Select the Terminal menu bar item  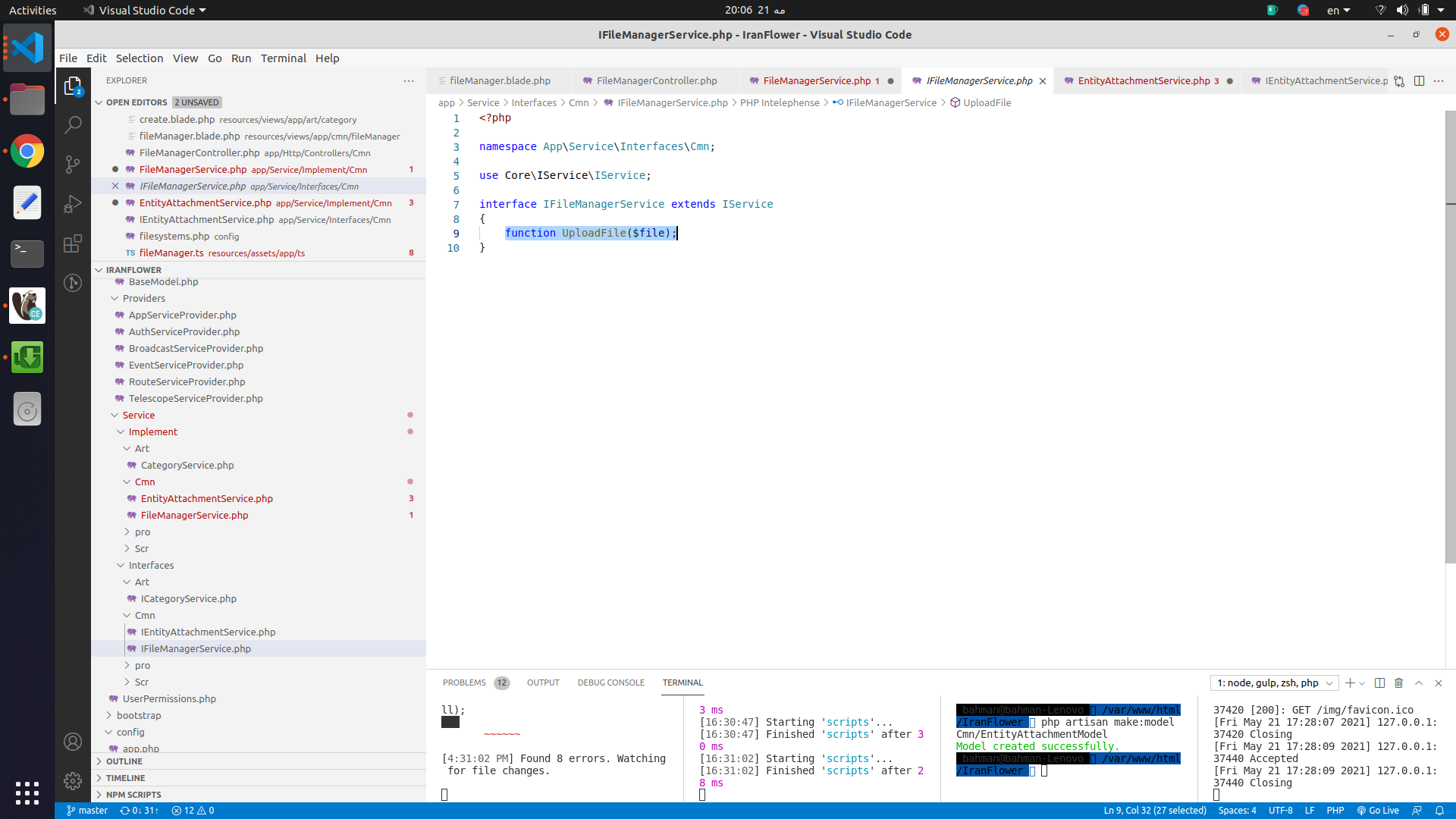coord(281,58)
